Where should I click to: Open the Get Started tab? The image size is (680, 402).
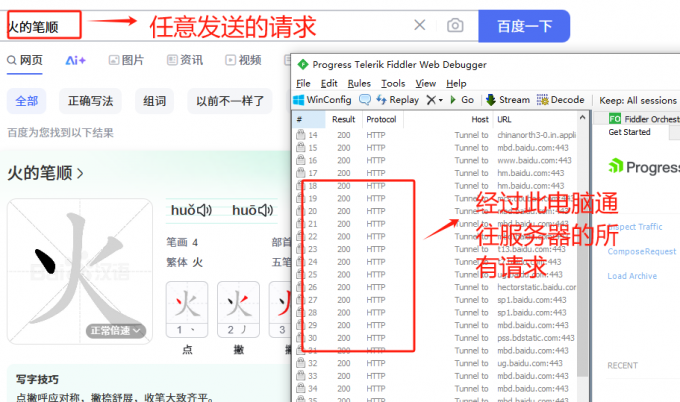coord(629,132)
